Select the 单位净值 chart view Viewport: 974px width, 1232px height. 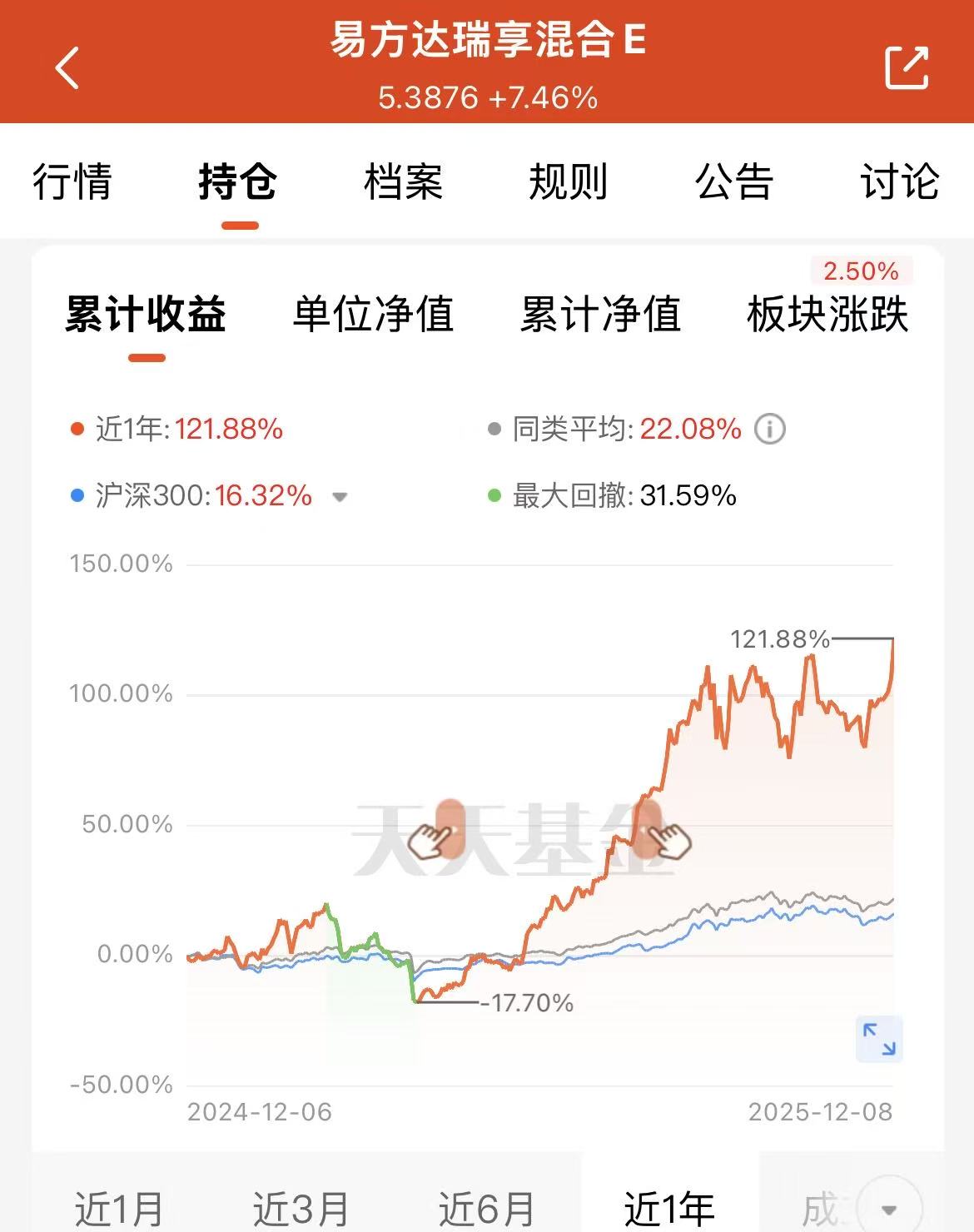[373, 315]
